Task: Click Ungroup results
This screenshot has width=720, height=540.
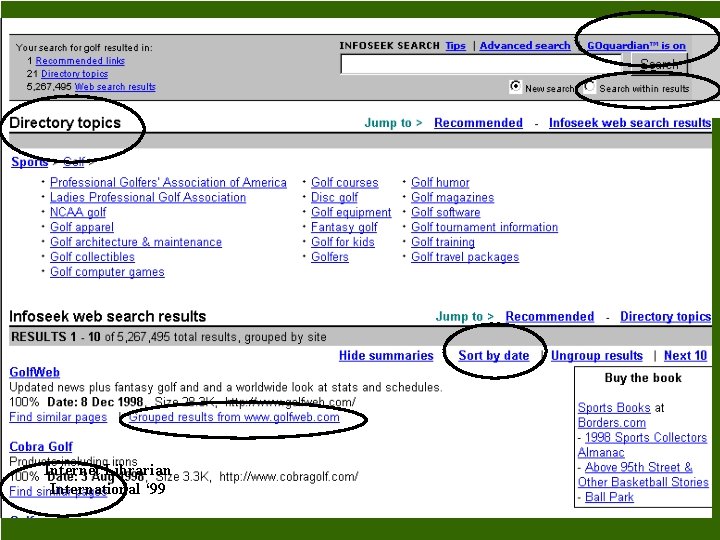Action: [x=596, y=355]
